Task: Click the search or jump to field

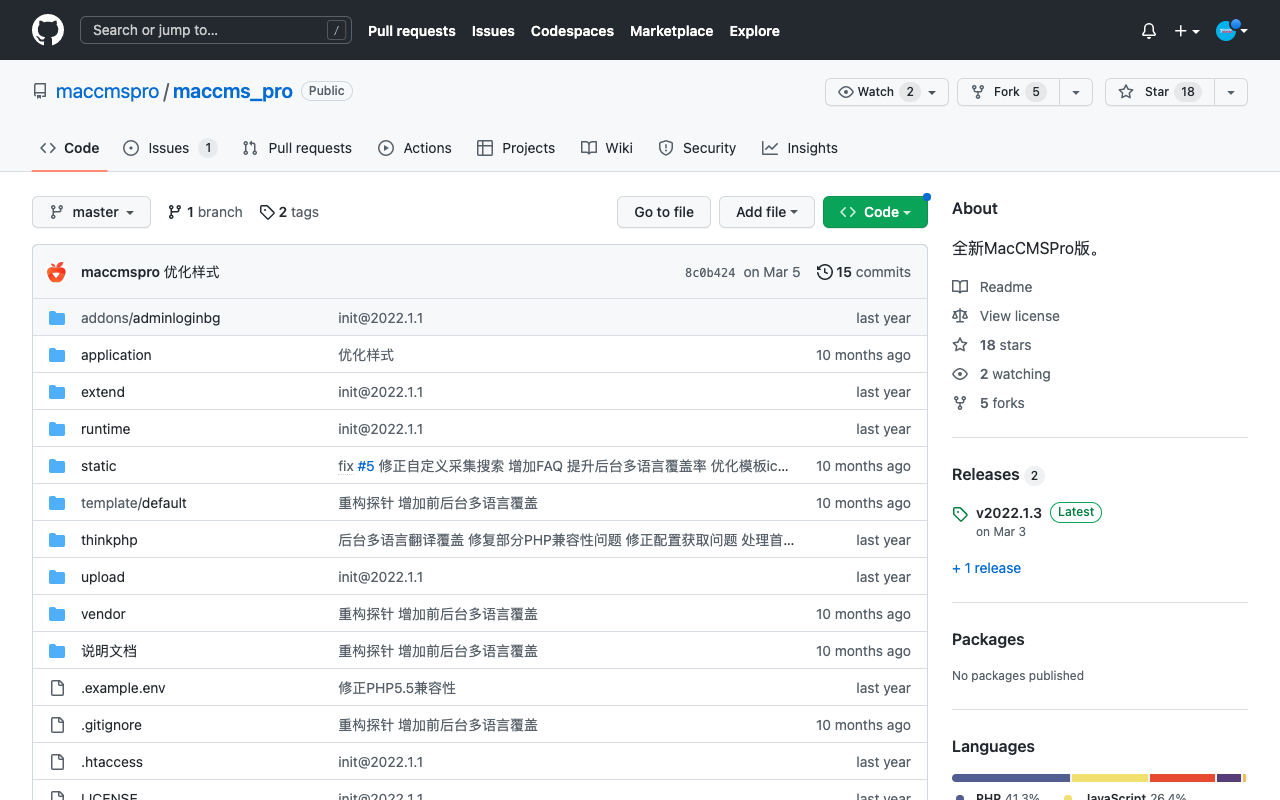Action: [216, 30]
